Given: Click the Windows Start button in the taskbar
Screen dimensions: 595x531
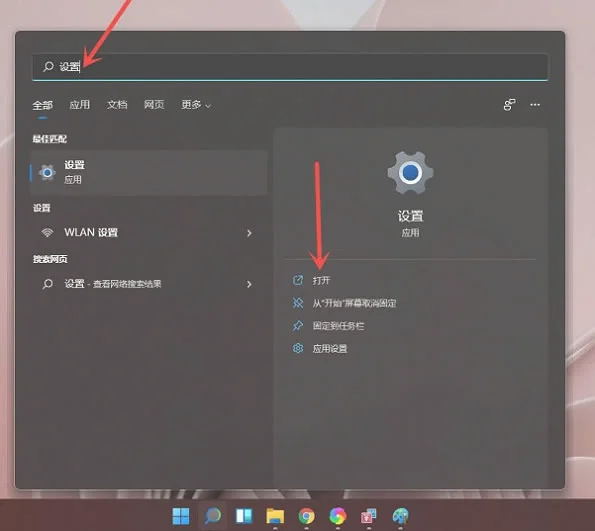Looking at the screenshot, I should (x=181, y=516).
